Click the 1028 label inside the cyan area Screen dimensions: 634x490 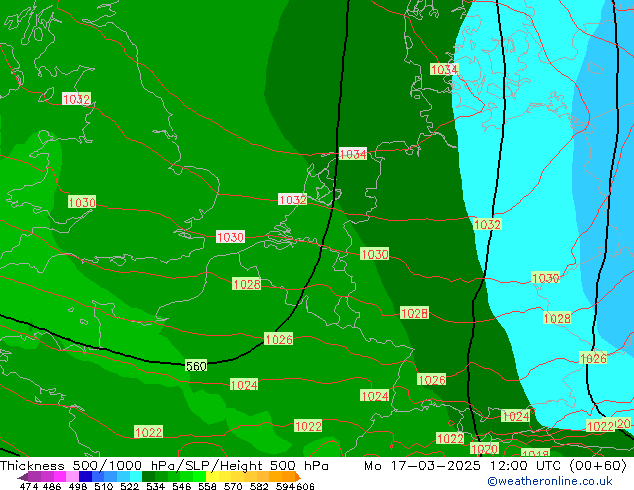coord(557,319)
